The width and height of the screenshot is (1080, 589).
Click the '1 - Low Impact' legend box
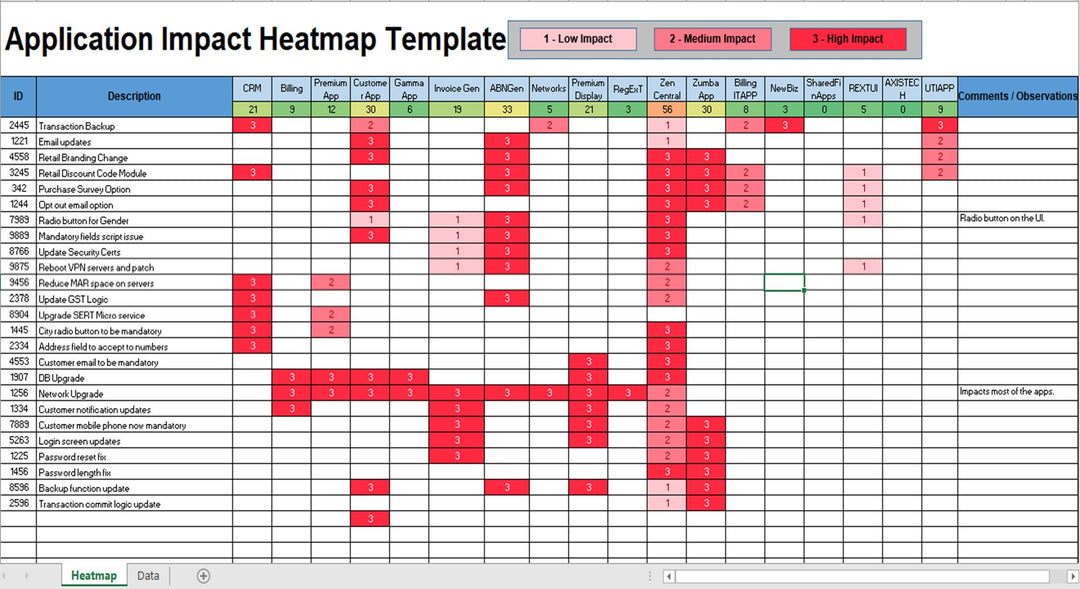point(578,39)
